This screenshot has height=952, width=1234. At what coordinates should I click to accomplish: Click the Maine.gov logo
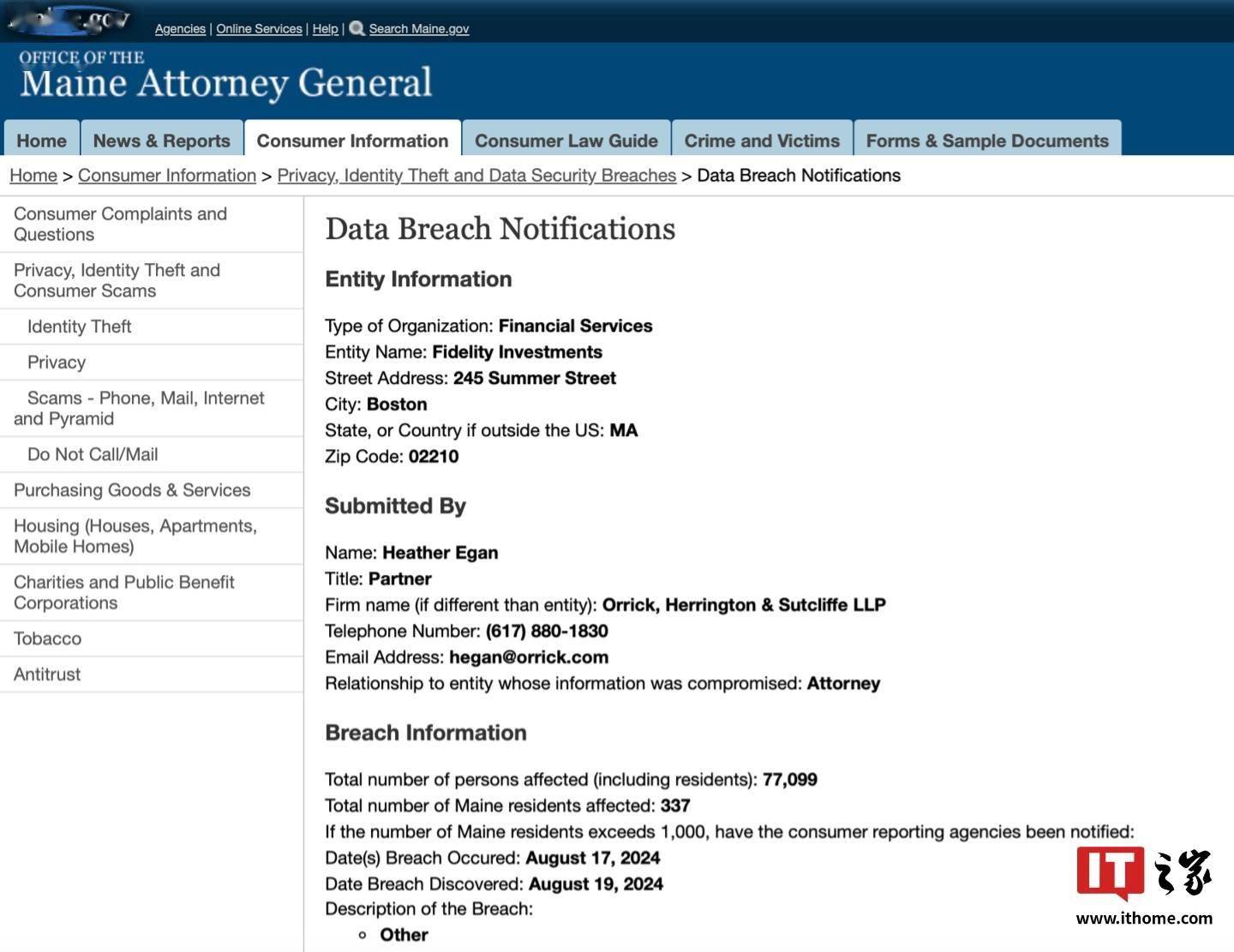point(70,19)
